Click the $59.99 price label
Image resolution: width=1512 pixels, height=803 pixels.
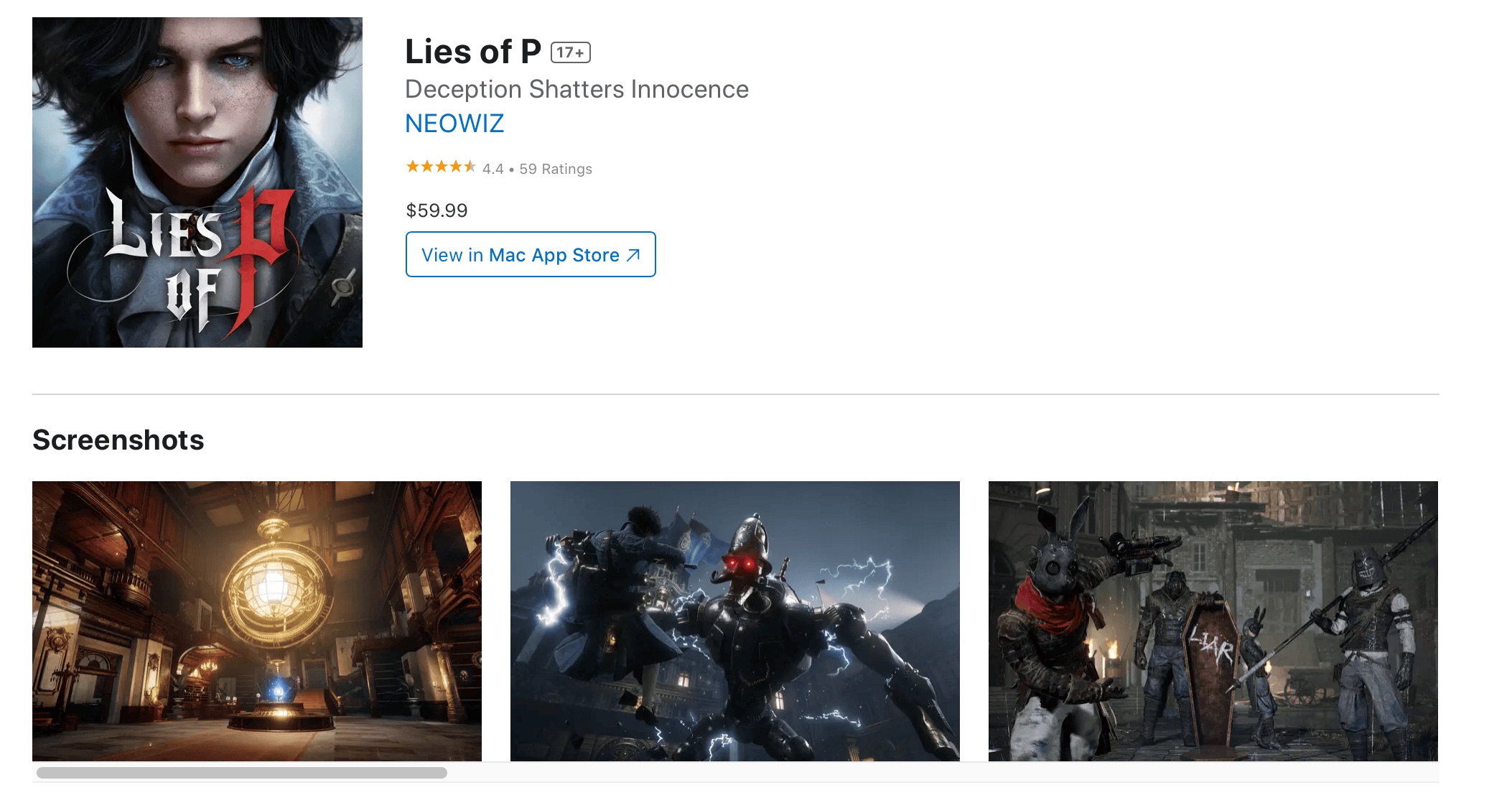437,210
